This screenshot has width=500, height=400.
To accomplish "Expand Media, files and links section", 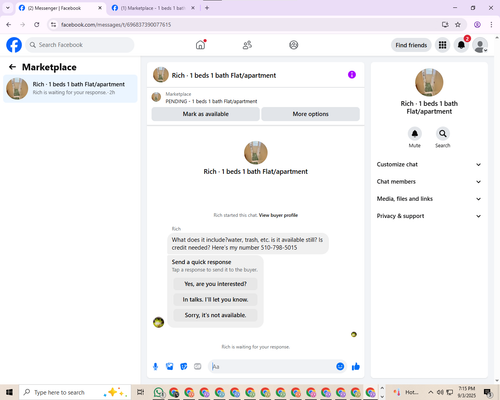I will click(429, 199).
